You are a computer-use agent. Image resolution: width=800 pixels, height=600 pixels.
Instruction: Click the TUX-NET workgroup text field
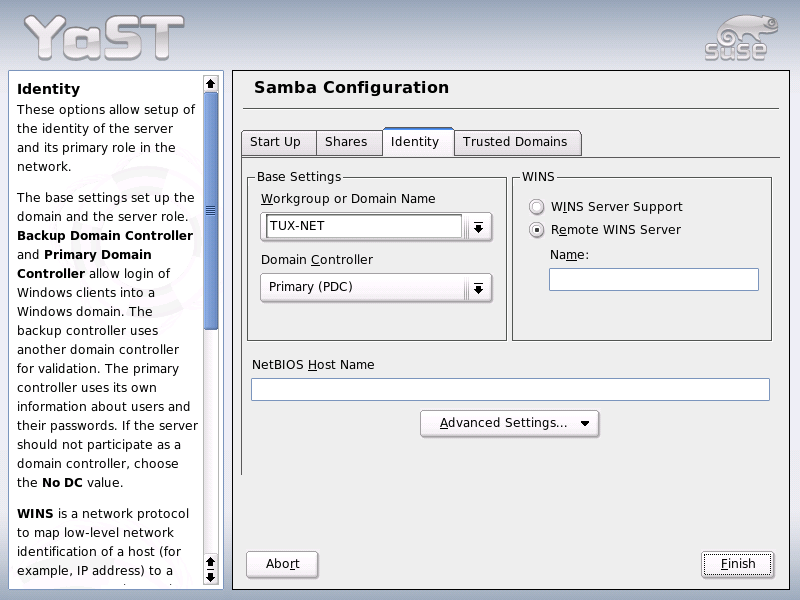pyautogui.click(x=364, y=226)
